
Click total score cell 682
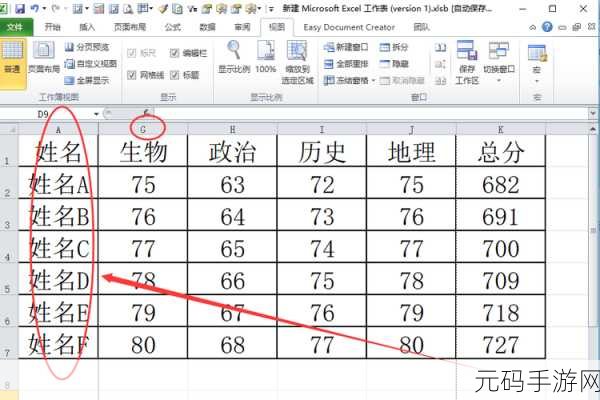pos(501,183)
